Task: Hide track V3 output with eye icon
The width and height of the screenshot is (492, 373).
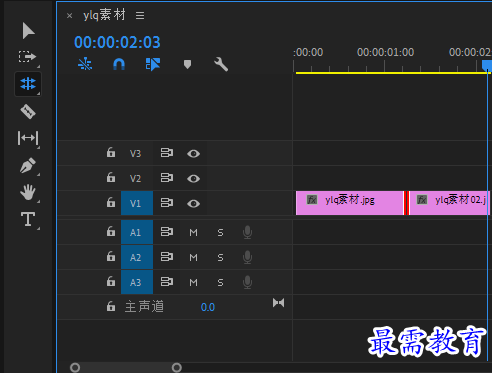Action: 193,154
